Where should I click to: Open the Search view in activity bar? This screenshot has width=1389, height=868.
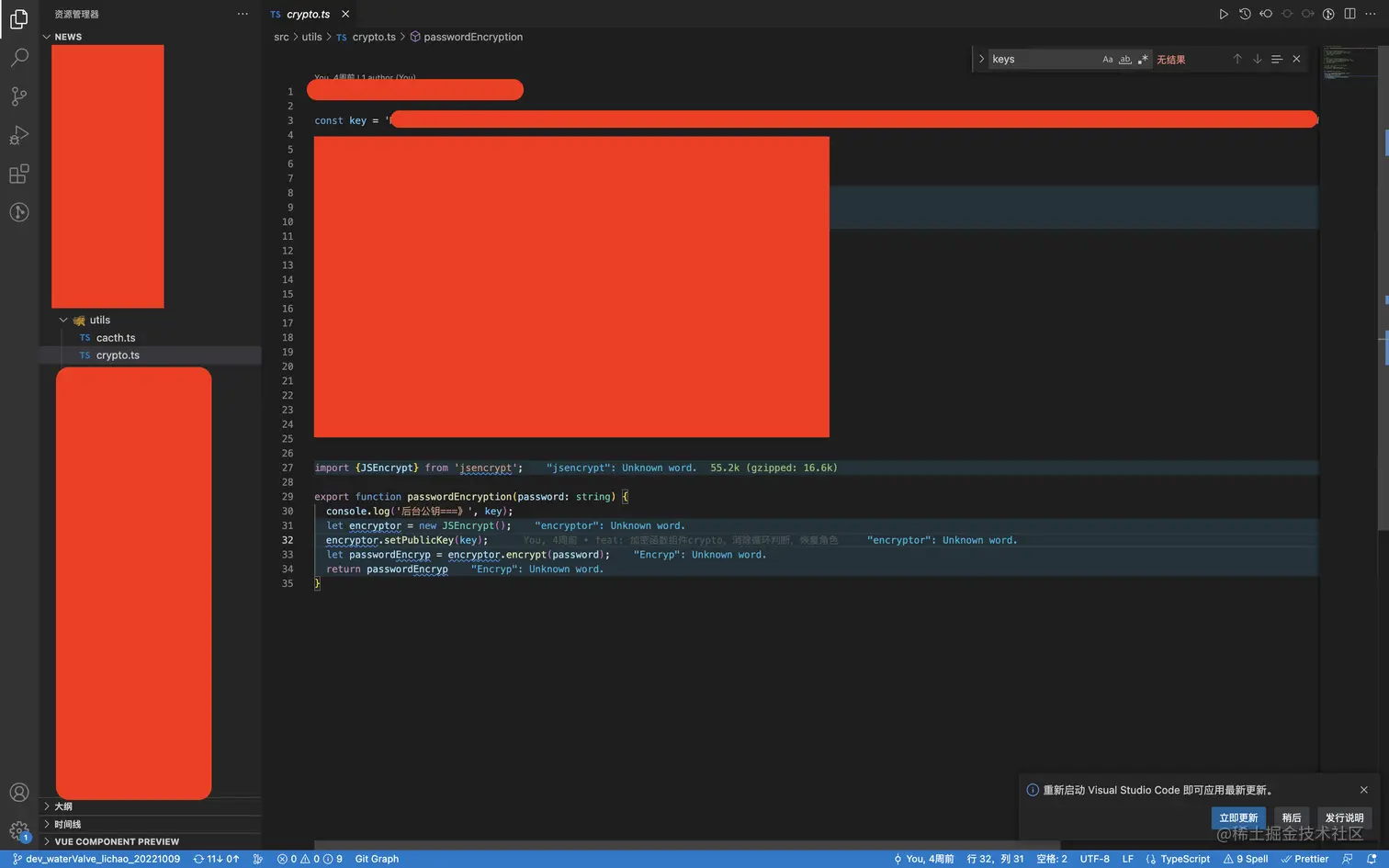pos(19,58)
